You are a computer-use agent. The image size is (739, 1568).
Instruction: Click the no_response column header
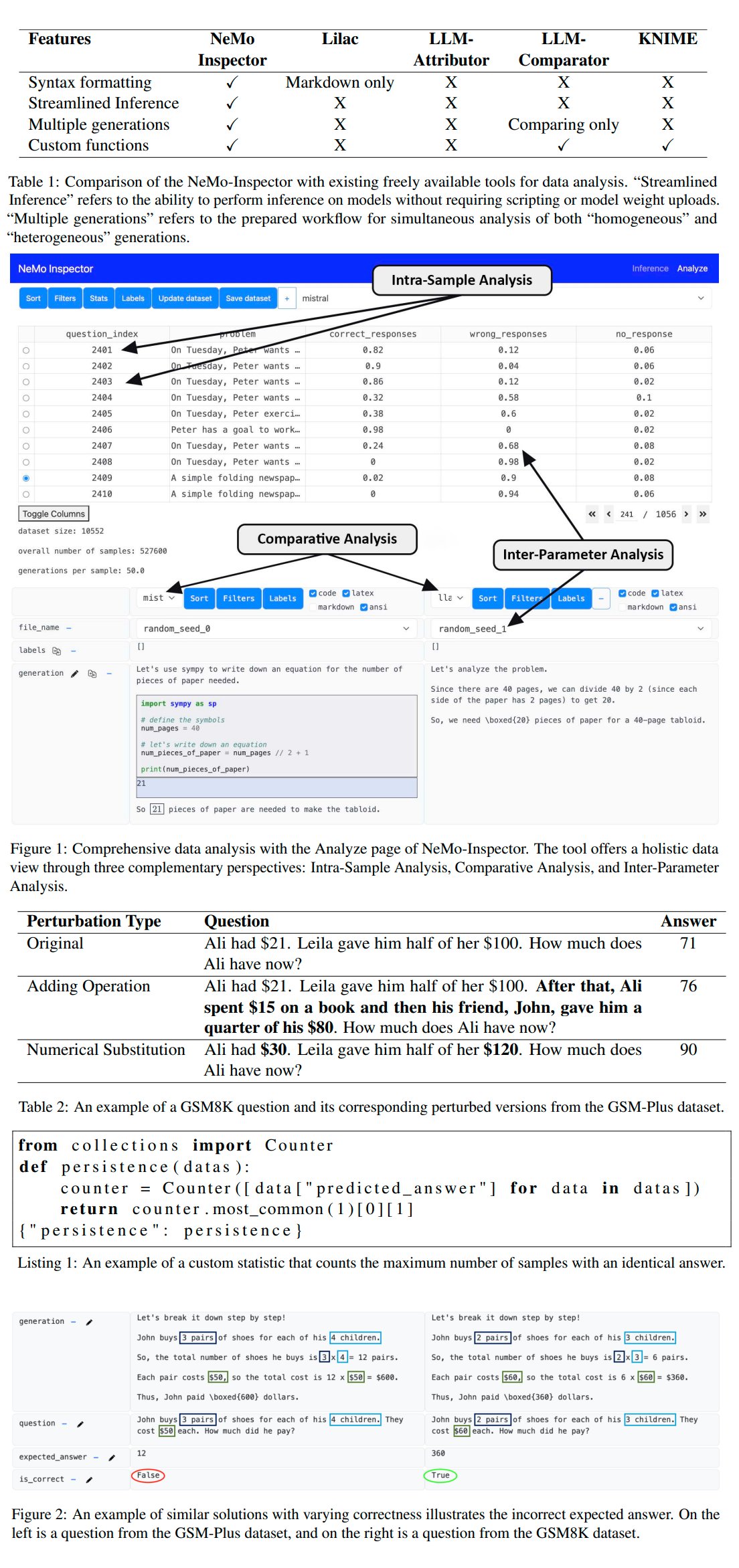(x=644, y=334)
